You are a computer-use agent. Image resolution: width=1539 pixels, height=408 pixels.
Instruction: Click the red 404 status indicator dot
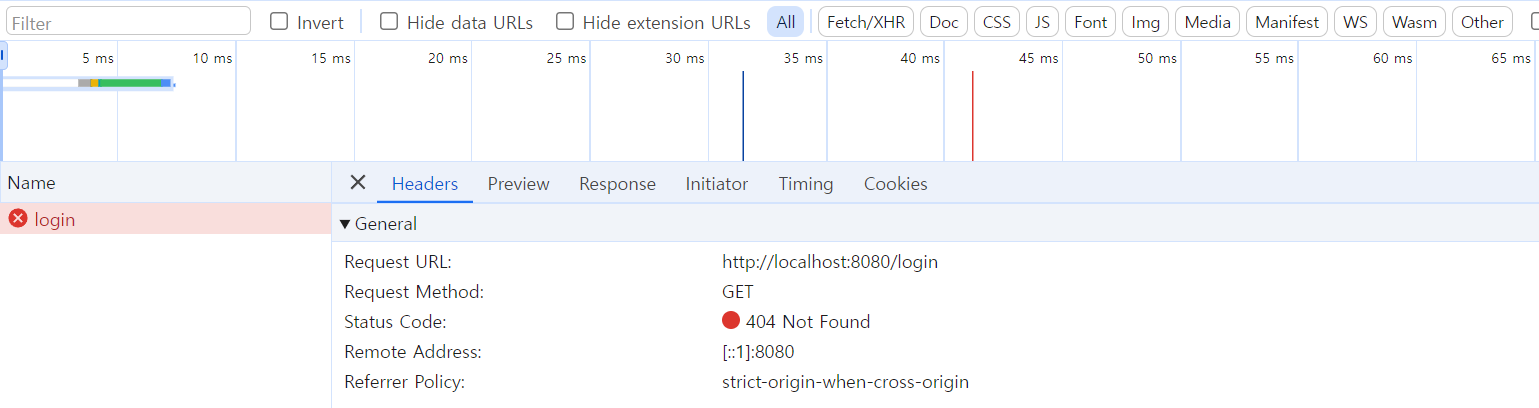point(731,321)
